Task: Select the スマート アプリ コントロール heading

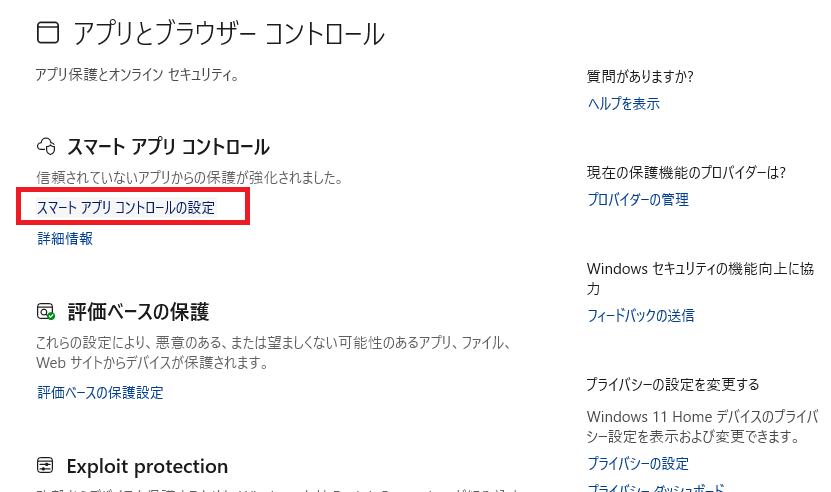Action: 168,147
